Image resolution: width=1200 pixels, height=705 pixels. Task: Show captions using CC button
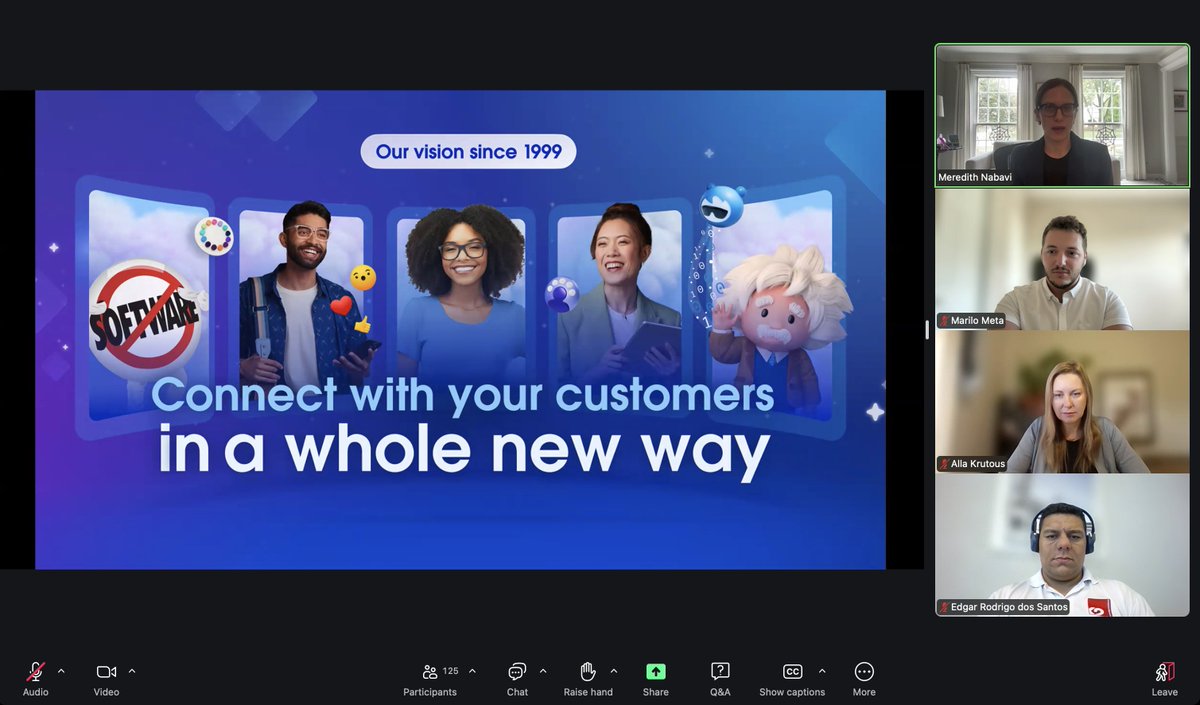[x=792, y=678]
